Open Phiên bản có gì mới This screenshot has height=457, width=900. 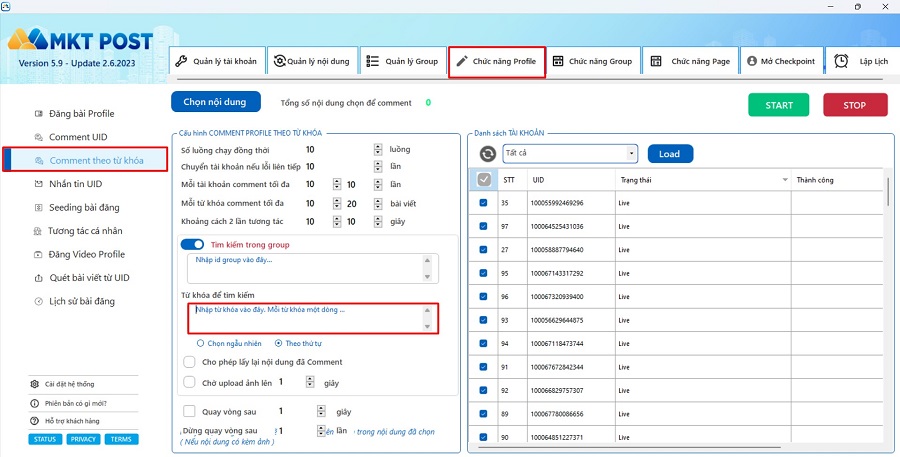pos(68,403)
